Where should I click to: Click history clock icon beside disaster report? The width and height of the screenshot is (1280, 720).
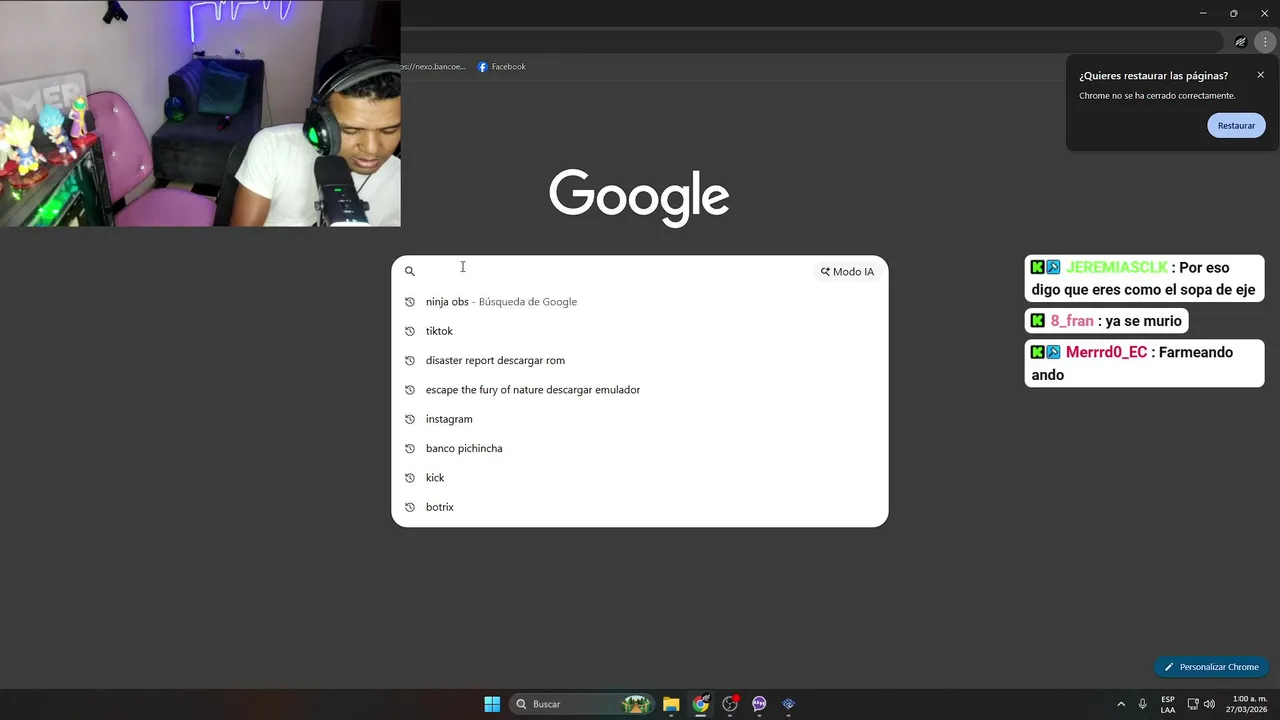pyautogui.click(x=409, y=360)
